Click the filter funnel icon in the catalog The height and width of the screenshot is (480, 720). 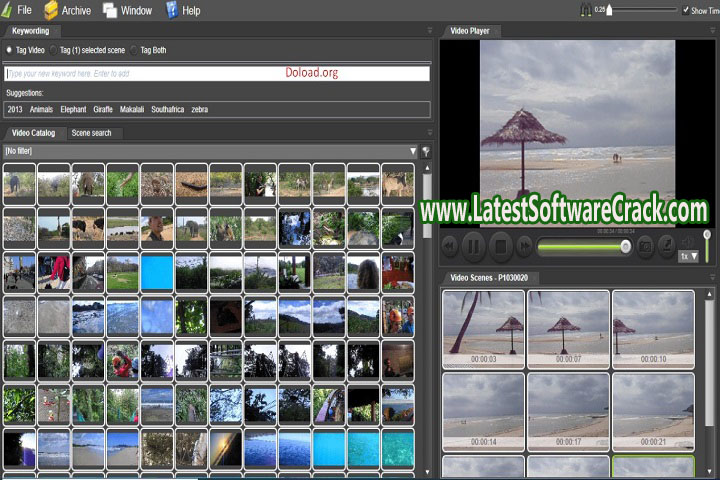(425, 151)
